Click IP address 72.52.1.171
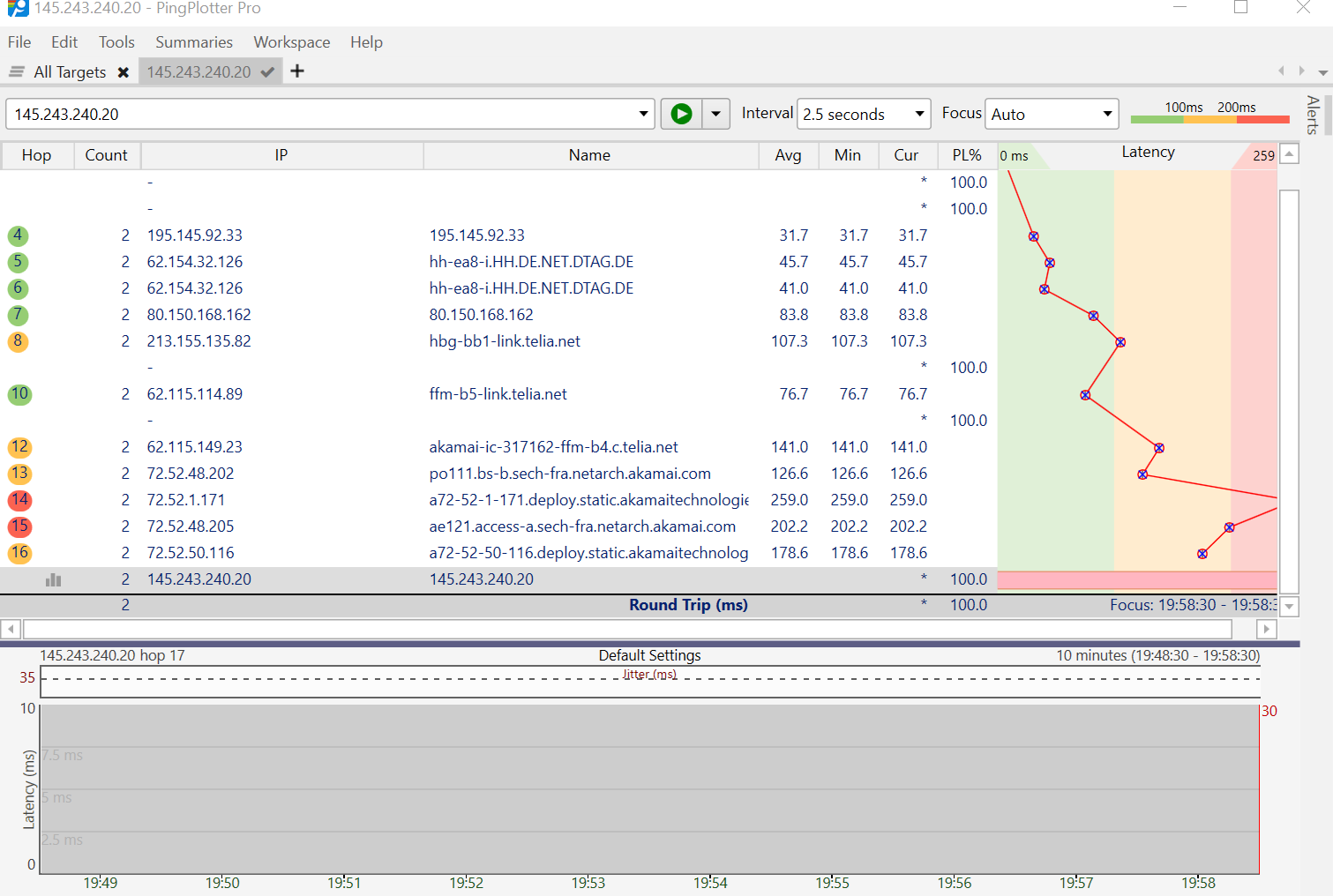Viewport: 1333px width, 896px height. [x=185, y=500]
